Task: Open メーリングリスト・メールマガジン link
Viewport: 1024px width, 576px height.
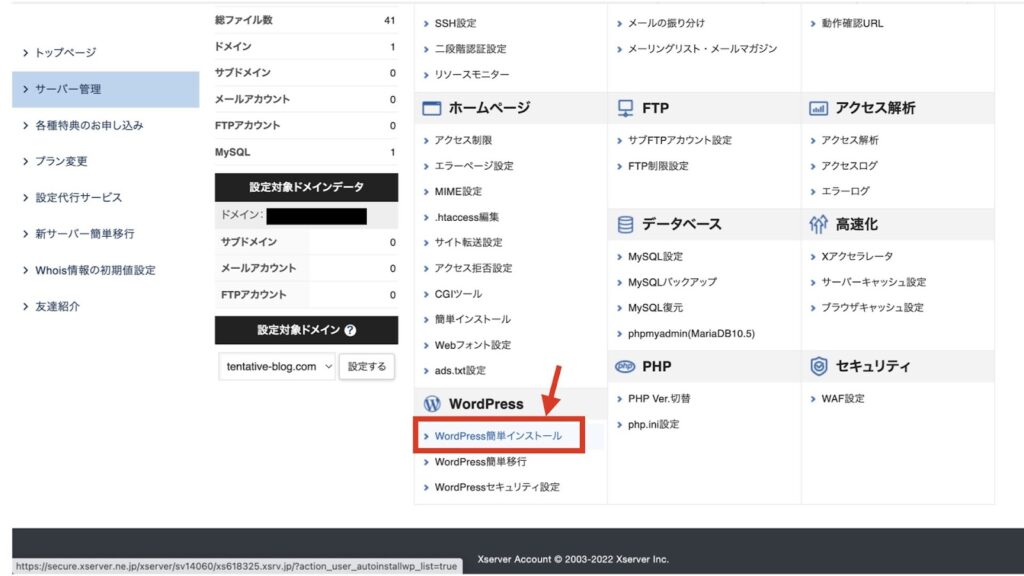Action: [x=702, y=49]
